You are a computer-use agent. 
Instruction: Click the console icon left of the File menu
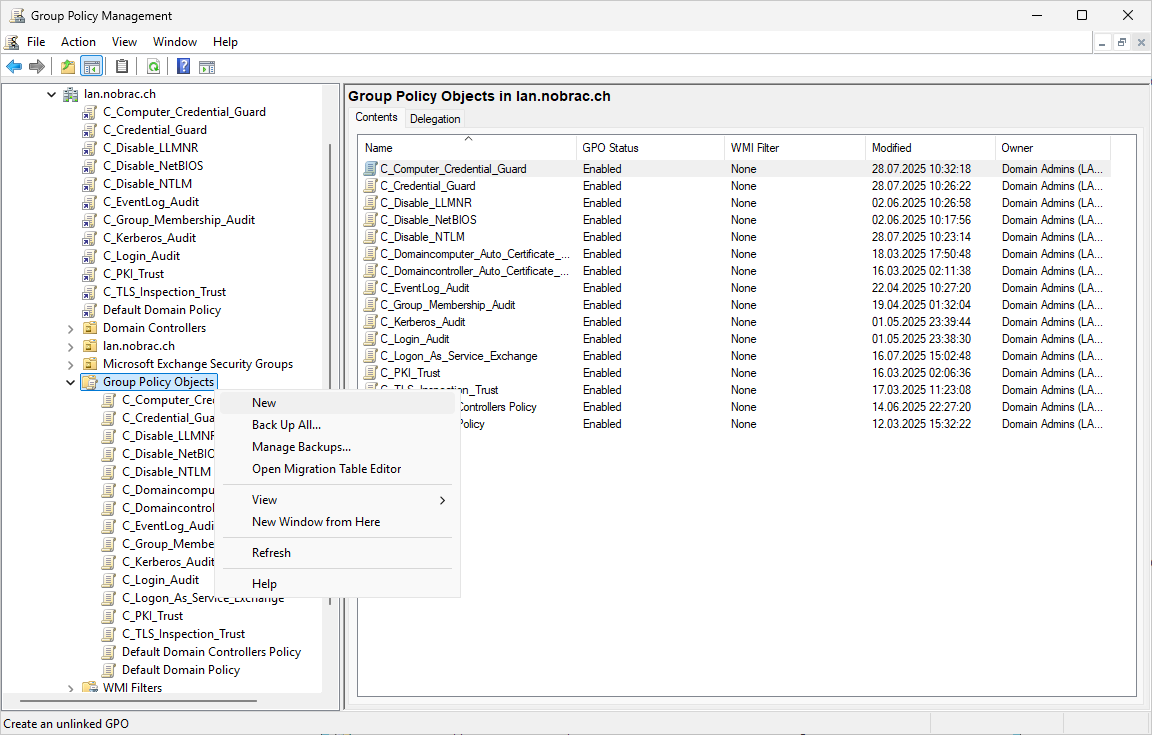[x=12, y=42]
